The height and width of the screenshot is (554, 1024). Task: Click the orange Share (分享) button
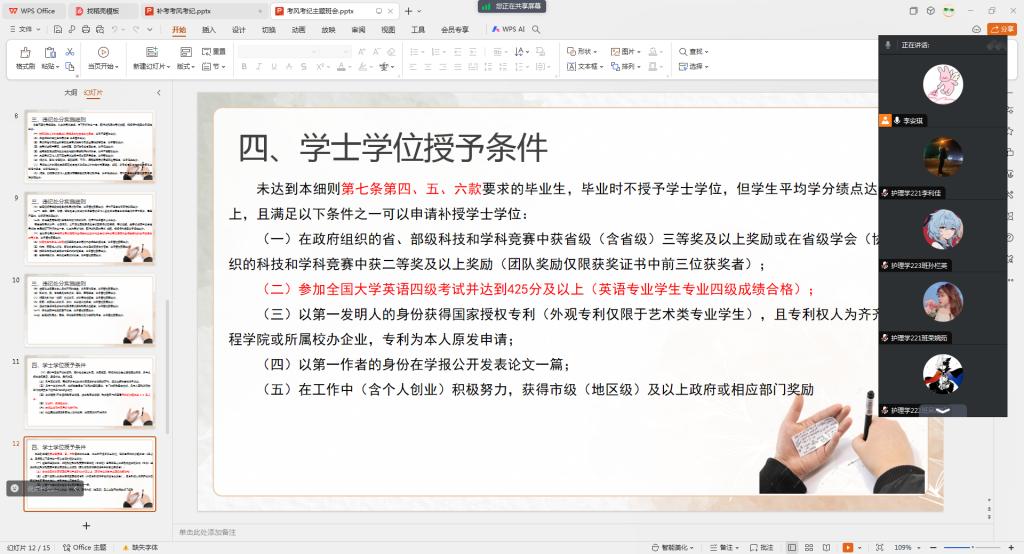[x=1001, y=30]
